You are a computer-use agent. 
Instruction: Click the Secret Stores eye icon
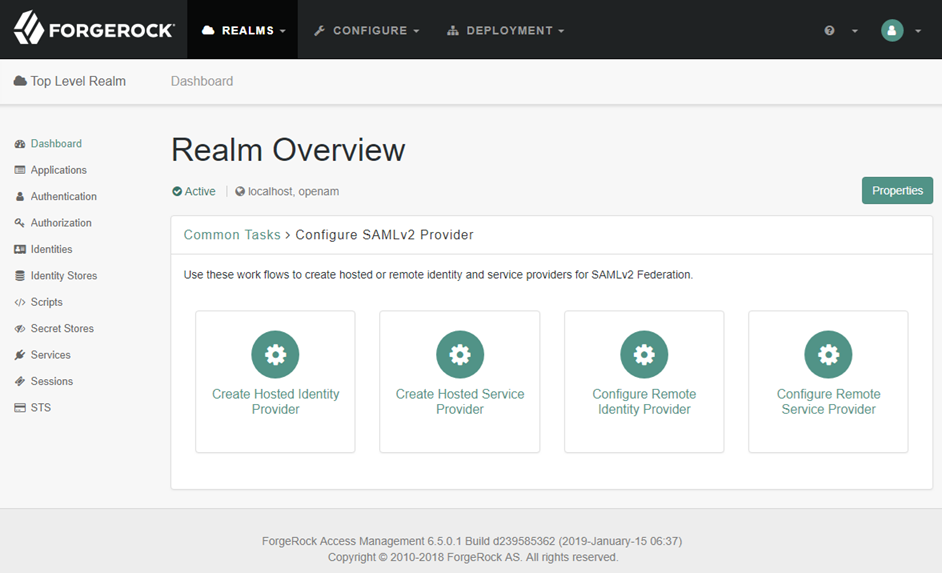click(20, 329)
